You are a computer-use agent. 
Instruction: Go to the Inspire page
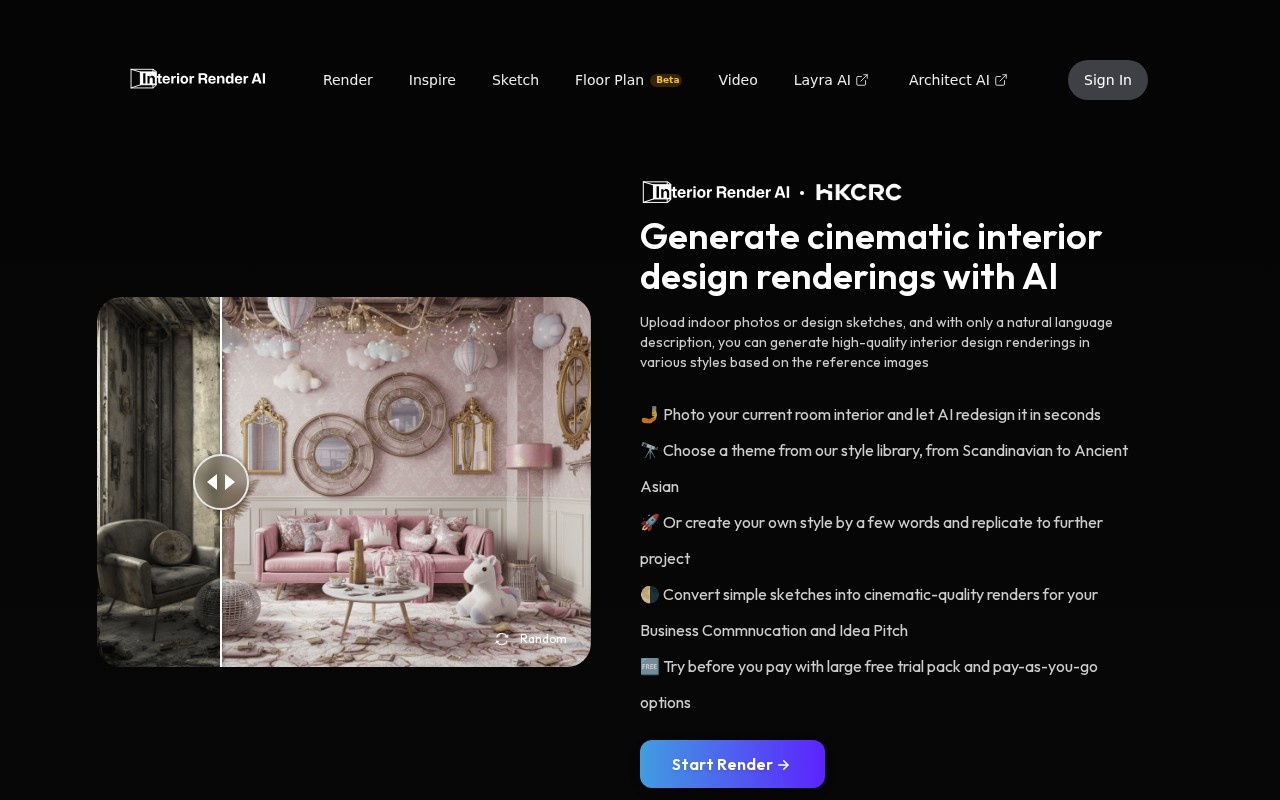tap(432, 80)
